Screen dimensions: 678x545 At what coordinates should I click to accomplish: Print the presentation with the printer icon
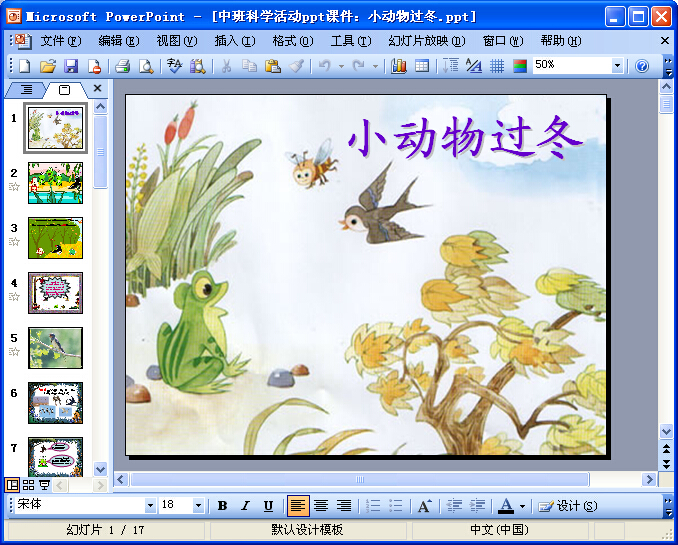(x=123, y=66)
